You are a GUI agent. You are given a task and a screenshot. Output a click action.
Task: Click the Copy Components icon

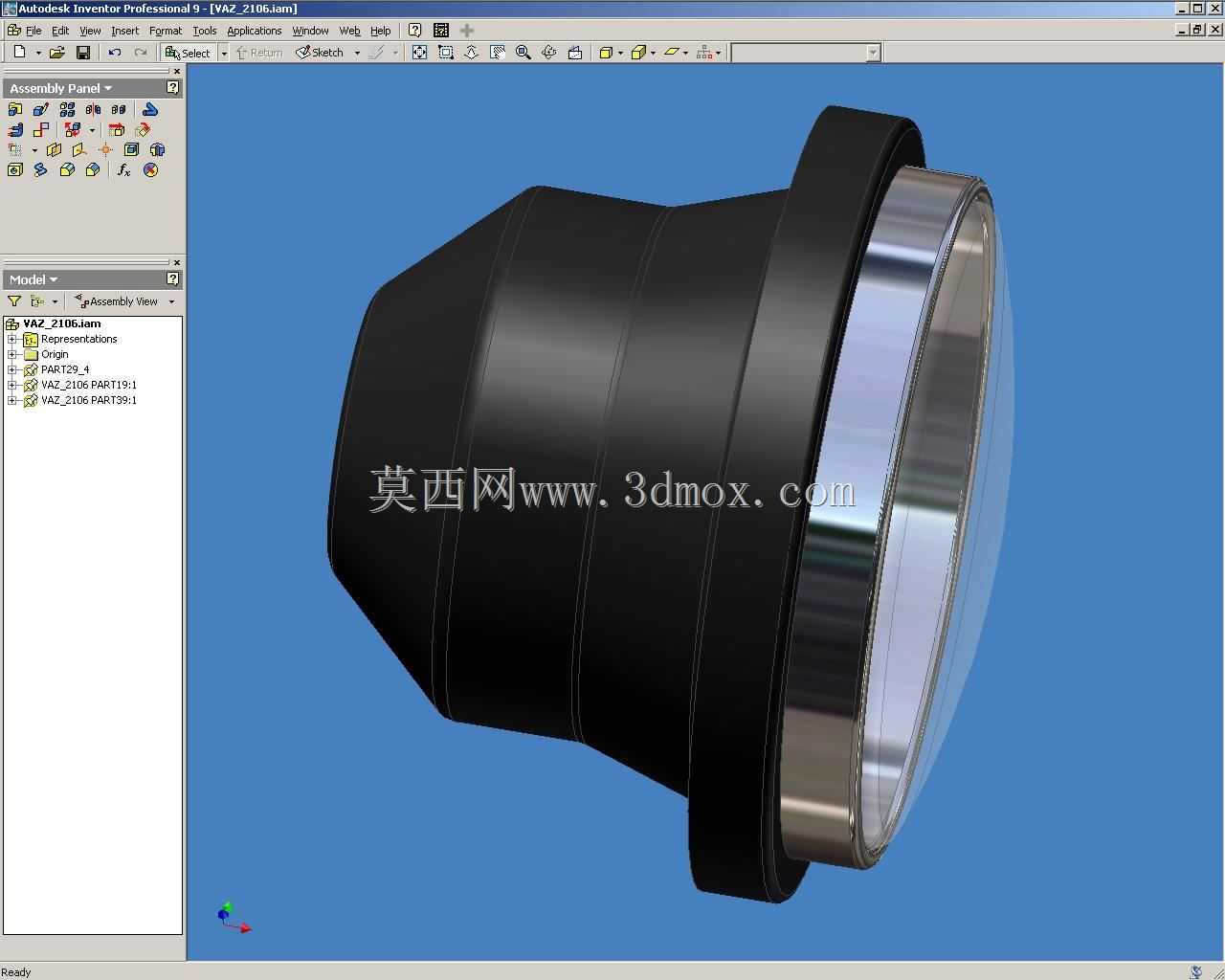(119, 110)
